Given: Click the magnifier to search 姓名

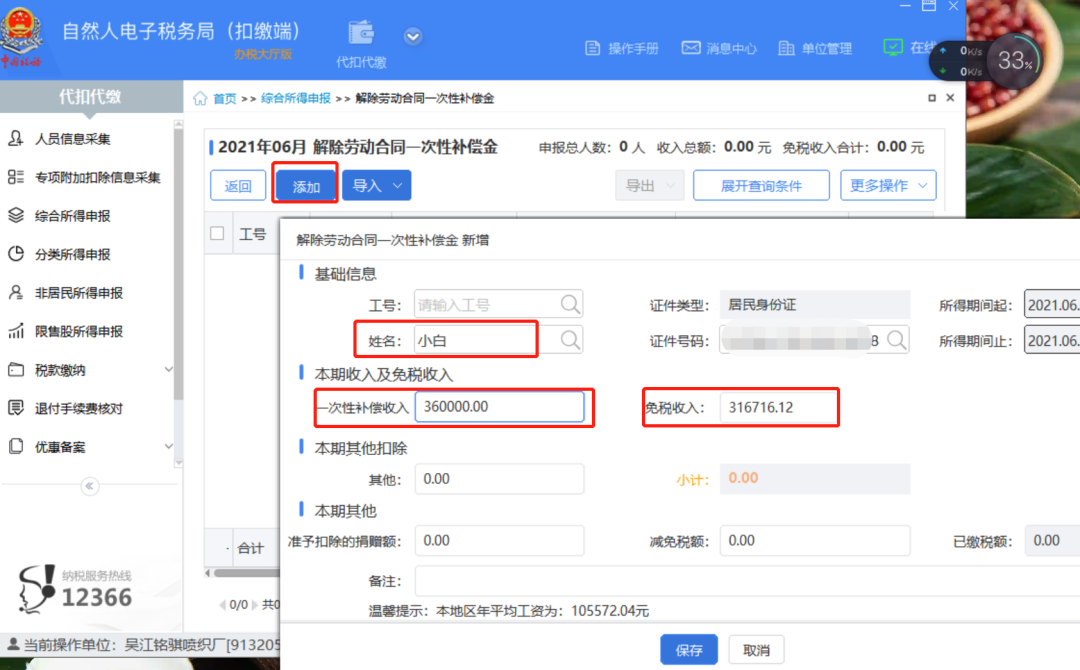Looking at the screenshot, I should click(x=569, y=338).
